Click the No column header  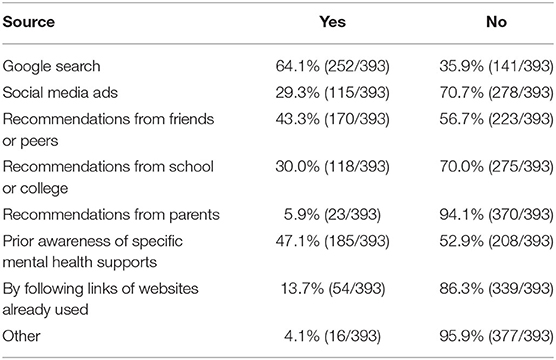click(x=496, y=22)
